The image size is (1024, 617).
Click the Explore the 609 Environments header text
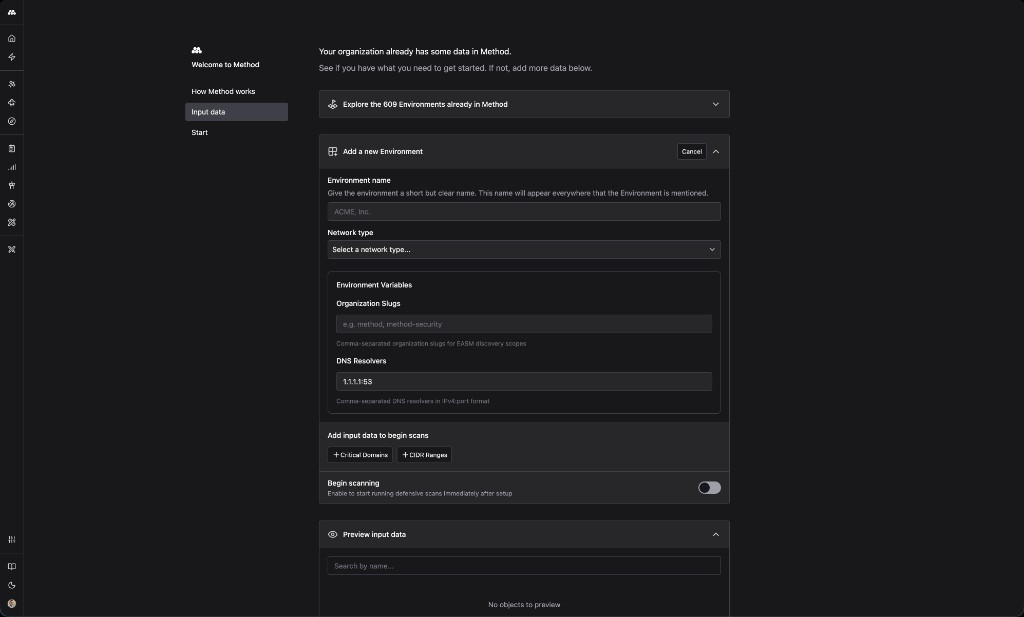tap(425, 104)
